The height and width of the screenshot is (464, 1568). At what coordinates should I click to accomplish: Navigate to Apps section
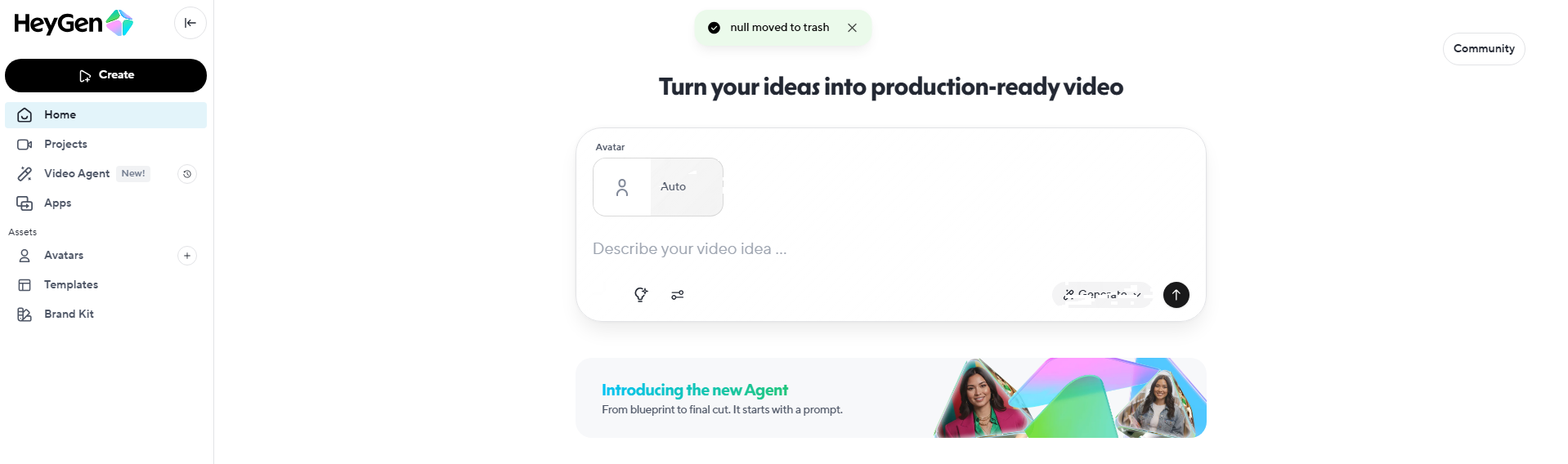pos(57,203)
